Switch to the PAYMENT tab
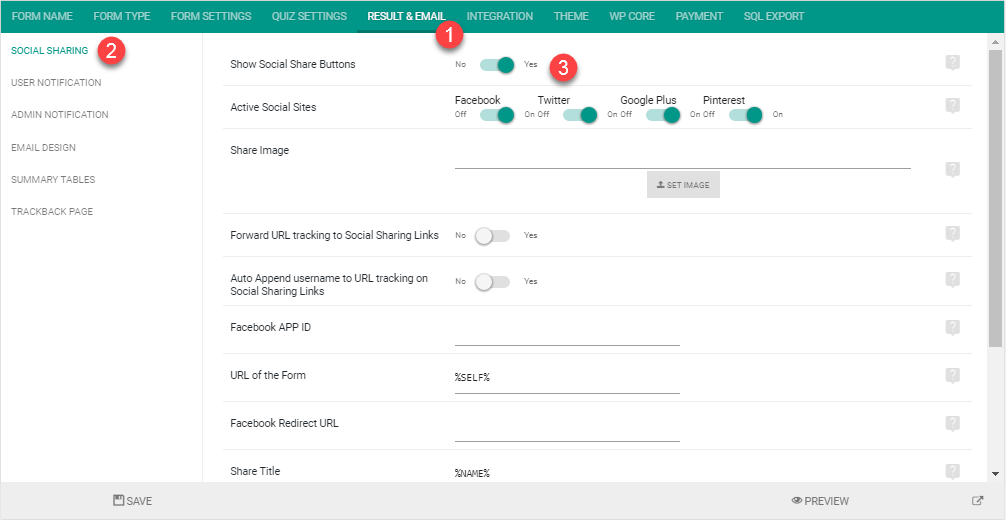The width and height of the screenshot is (1006, 520). tap(699, 17)
